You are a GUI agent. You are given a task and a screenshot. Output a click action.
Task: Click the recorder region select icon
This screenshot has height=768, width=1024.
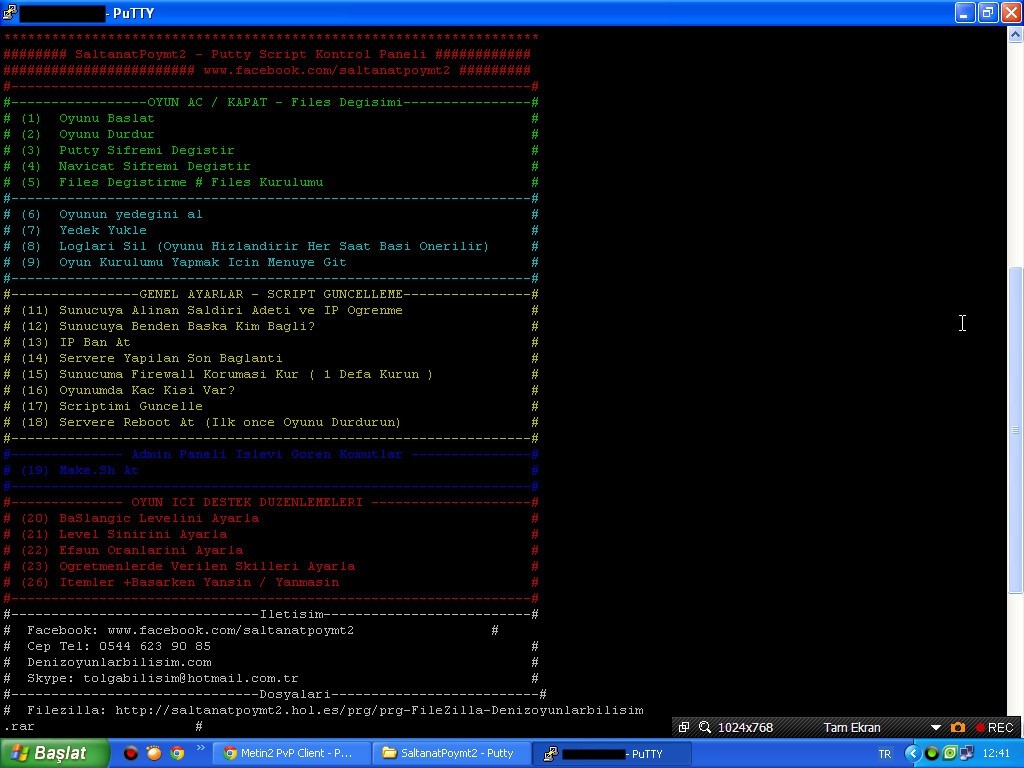click(684, 728)
